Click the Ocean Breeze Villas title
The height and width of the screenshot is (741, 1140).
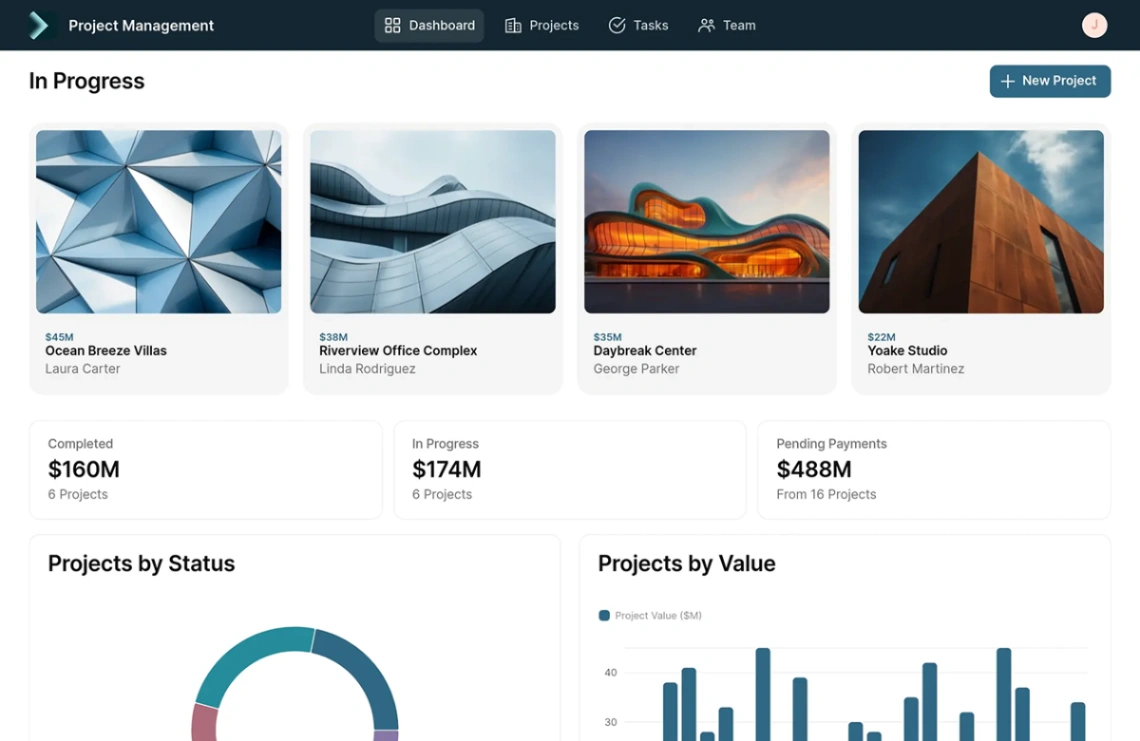tap(106, 351)
